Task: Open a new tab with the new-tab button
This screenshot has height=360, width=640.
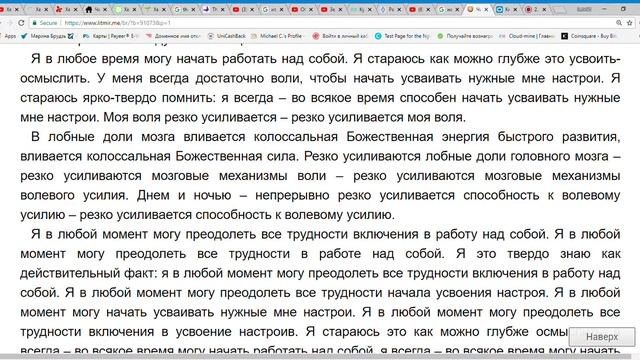Action: pyautogui.click(x=558, y=9)
